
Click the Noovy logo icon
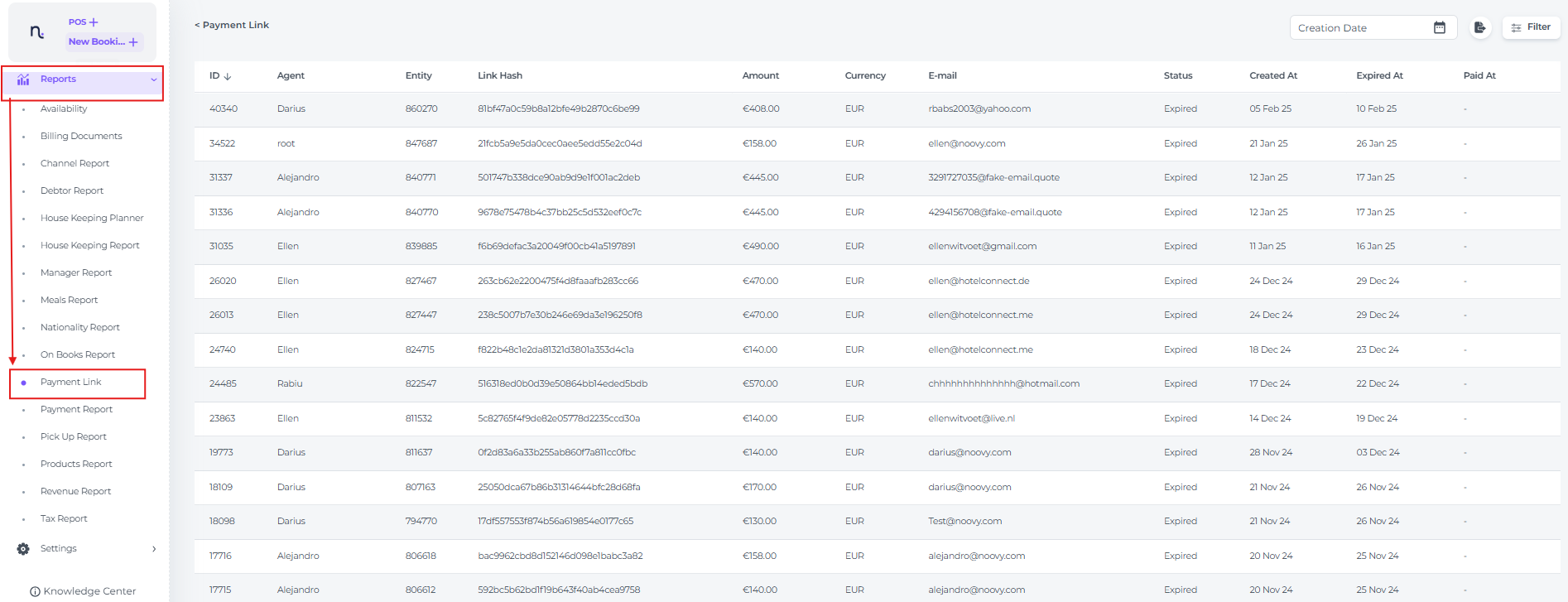36,32
